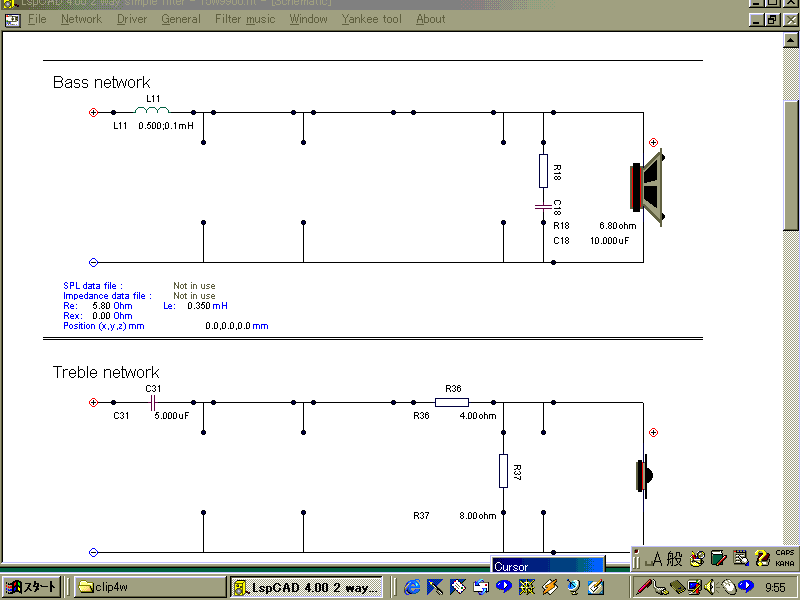Click the volume speaker tray icon
This screenshot has height=600, width=800.
710,587
